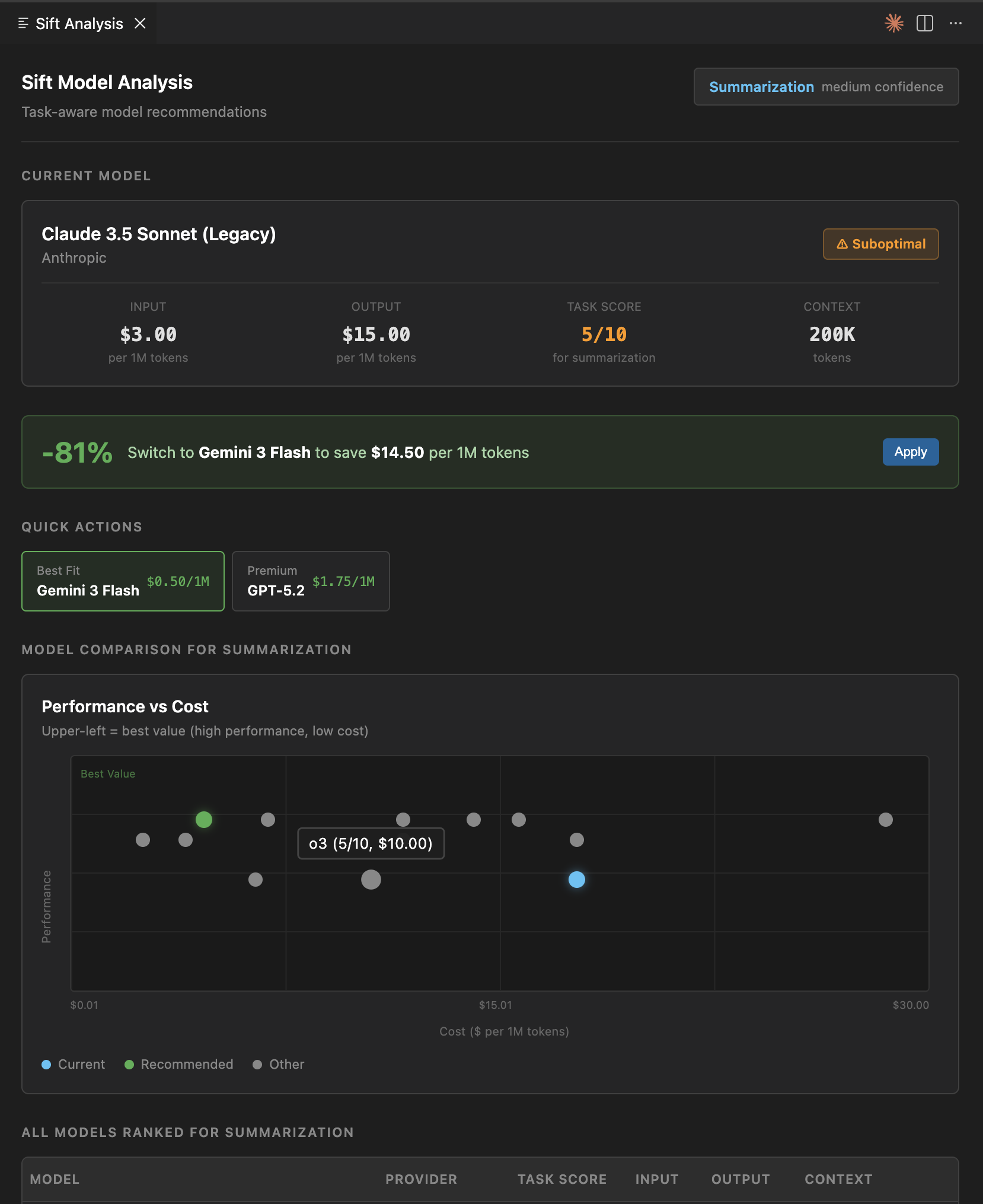Click the Sift Model Analysis heading
983x1204 pixels.
click(107, 82)
